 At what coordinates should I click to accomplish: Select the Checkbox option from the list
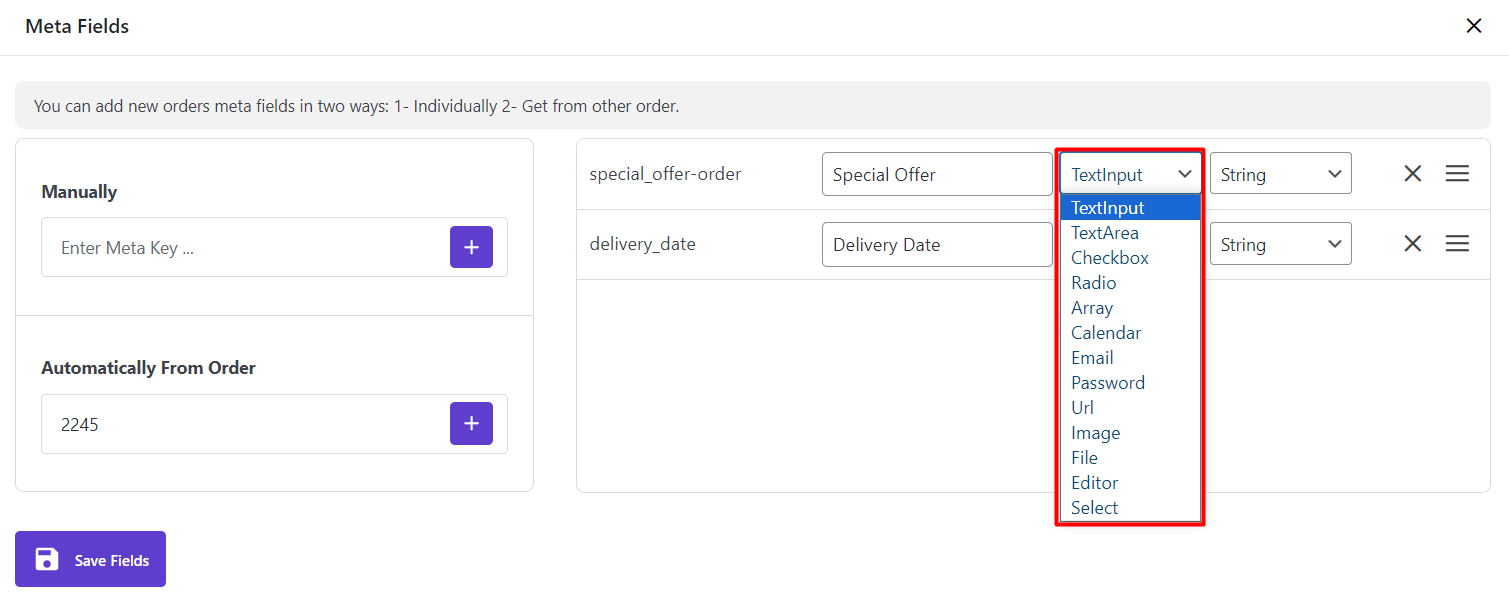[1110, 258]
